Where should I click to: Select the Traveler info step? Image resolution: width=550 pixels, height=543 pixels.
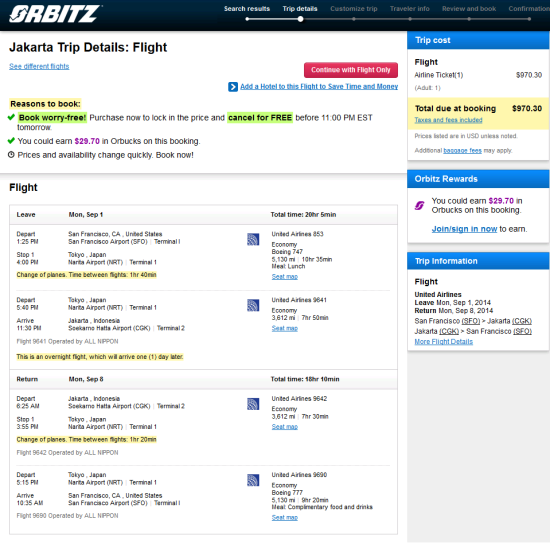point(410,9)
